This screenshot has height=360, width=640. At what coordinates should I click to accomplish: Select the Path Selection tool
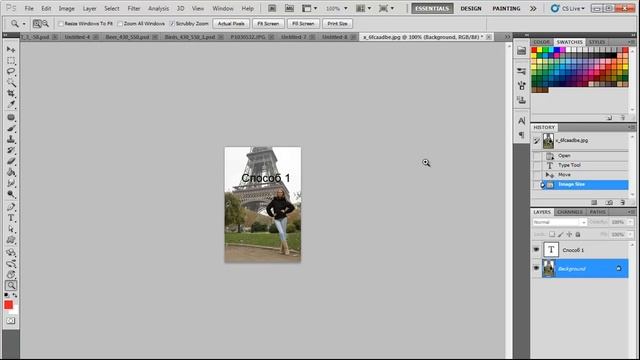pos(11,229)
